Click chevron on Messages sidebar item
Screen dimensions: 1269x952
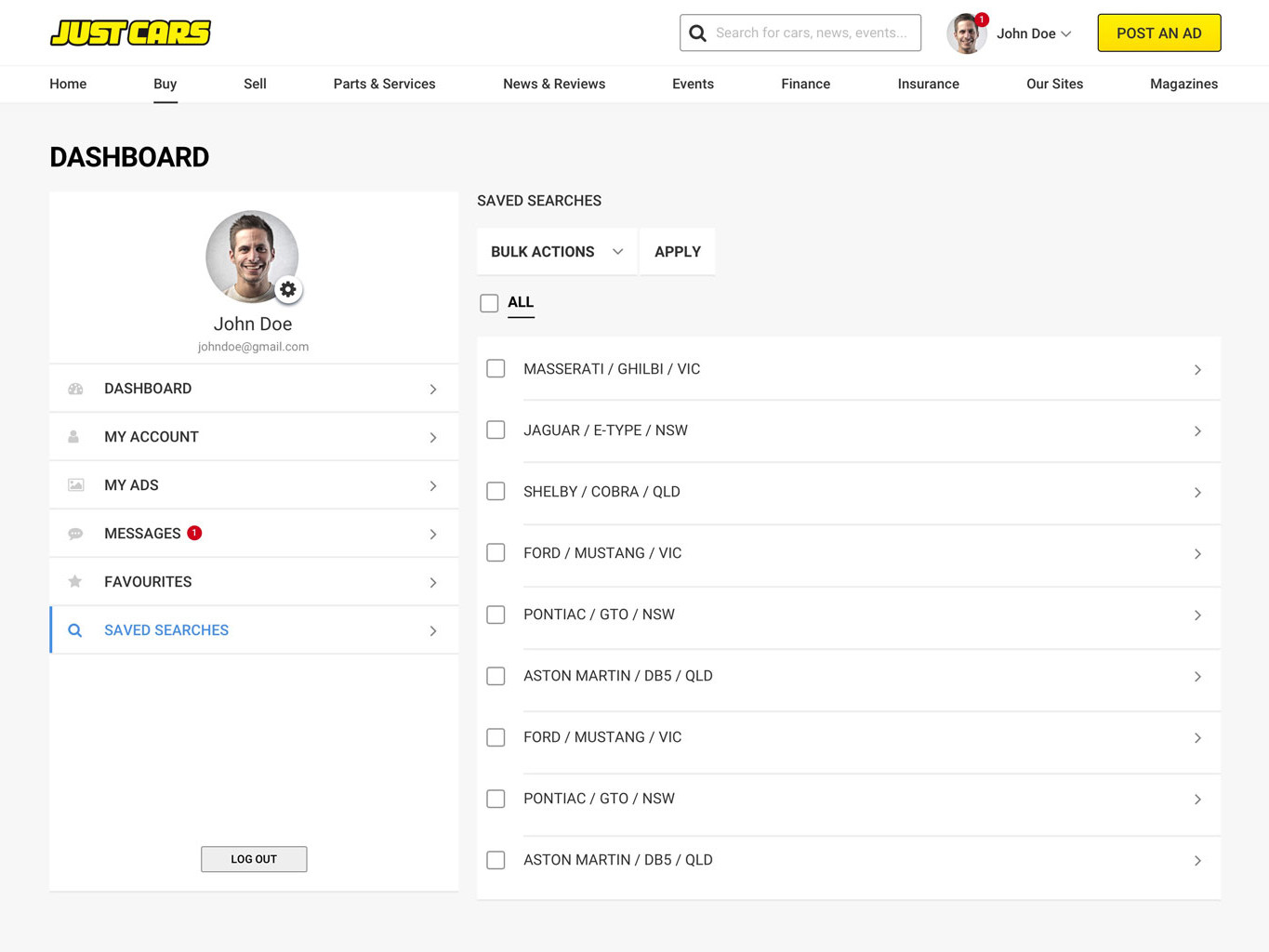[x=433, y=535]
